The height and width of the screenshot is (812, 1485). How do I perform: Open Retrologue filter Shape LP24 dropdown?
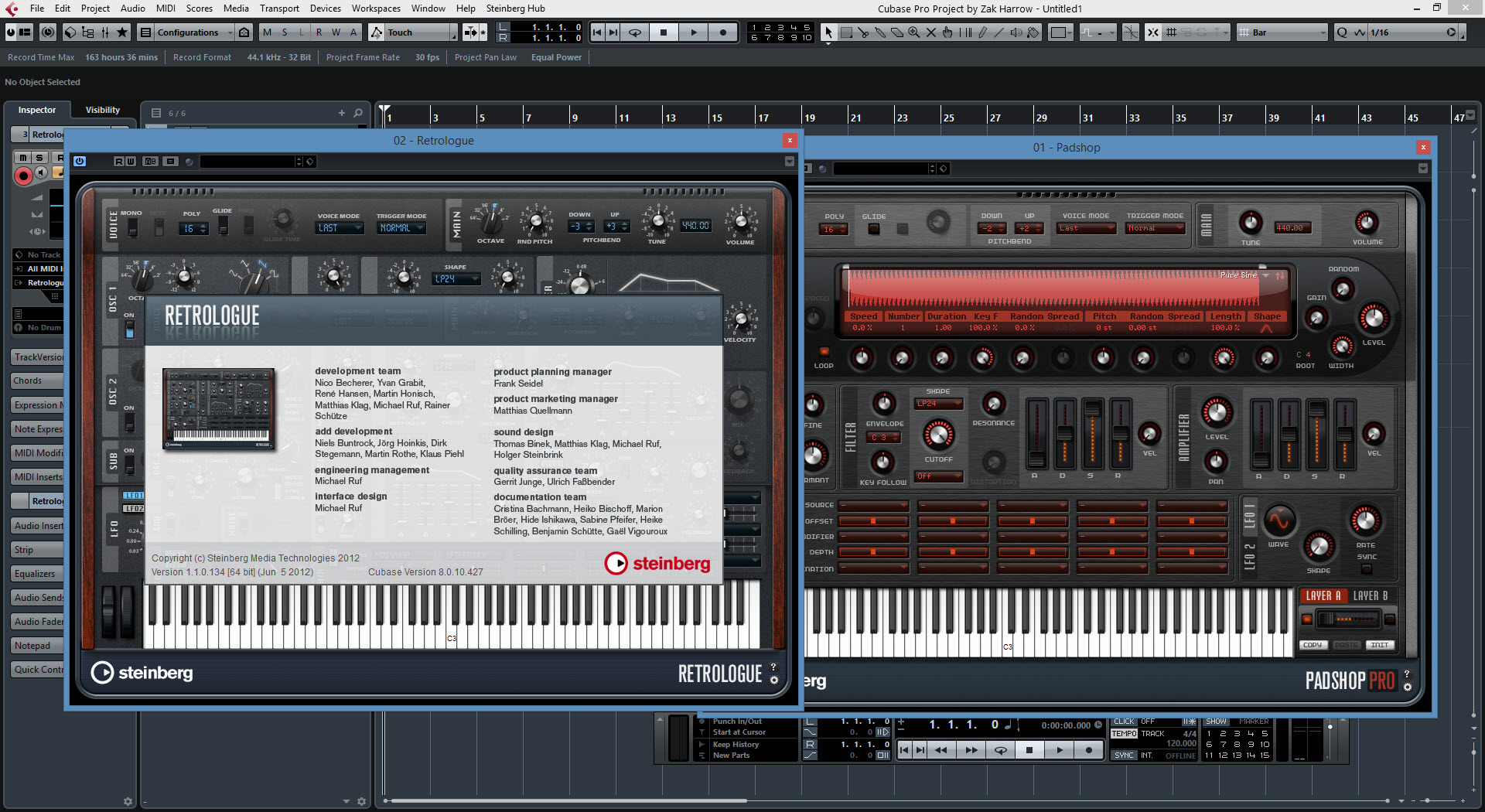(456, 279)
